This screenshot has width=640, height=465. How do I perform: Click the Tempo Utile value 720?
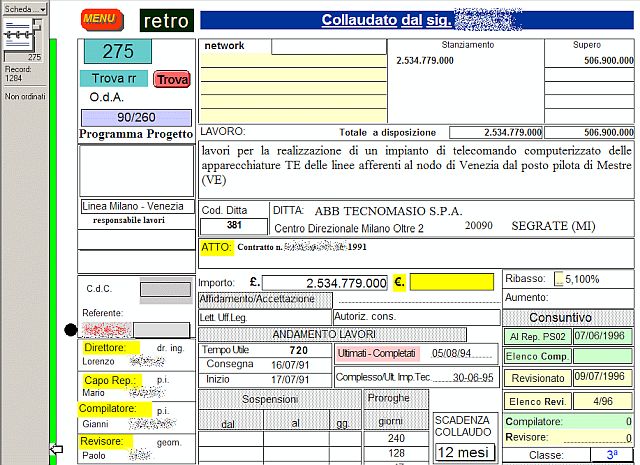pos(298,350)
